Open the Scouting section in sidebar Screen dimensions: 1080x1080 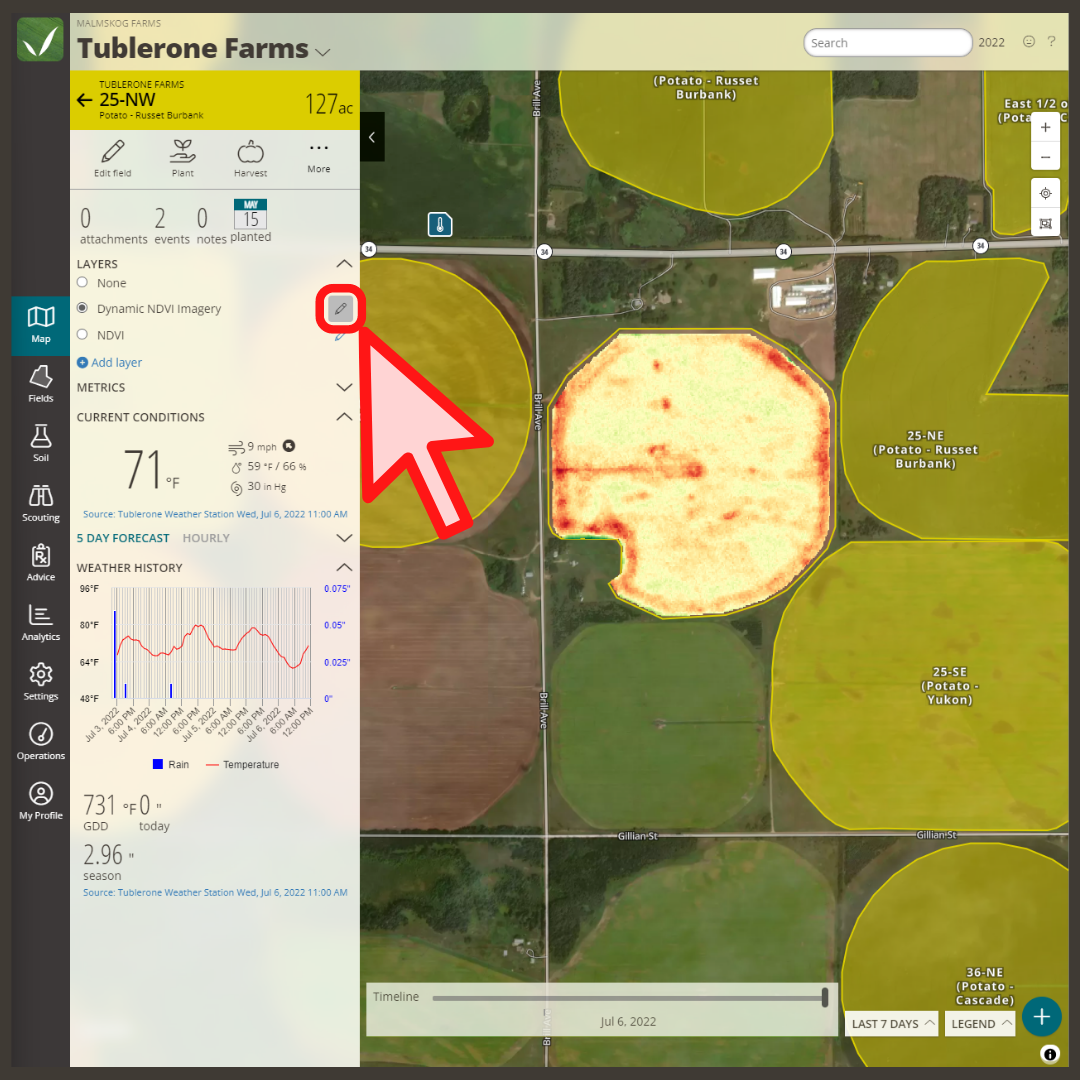point(41,503)
